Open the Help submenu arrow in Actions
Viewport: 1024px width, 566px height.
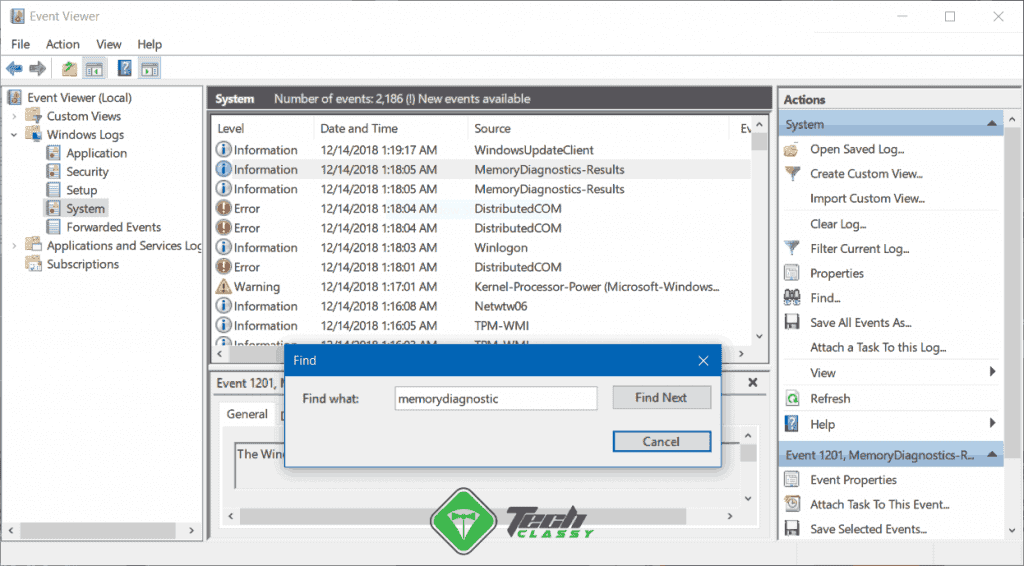993,423
